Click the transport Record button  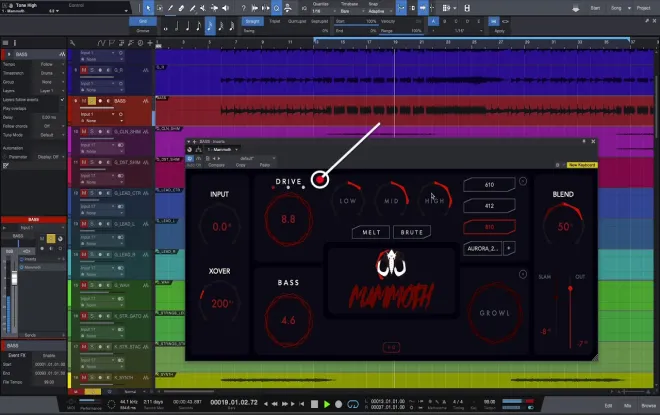pyautogui.click(x=338, y=404)
